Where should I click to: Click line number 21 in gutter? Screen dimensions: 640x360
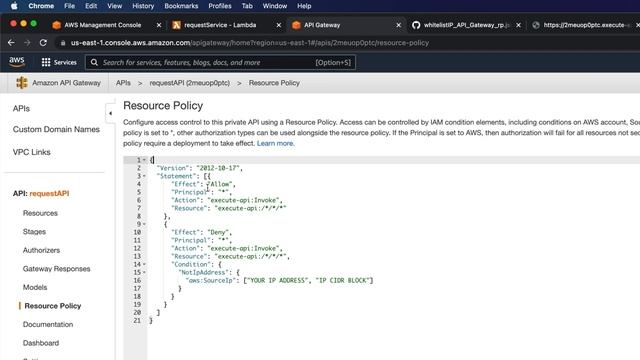click(x=137, y=321)
